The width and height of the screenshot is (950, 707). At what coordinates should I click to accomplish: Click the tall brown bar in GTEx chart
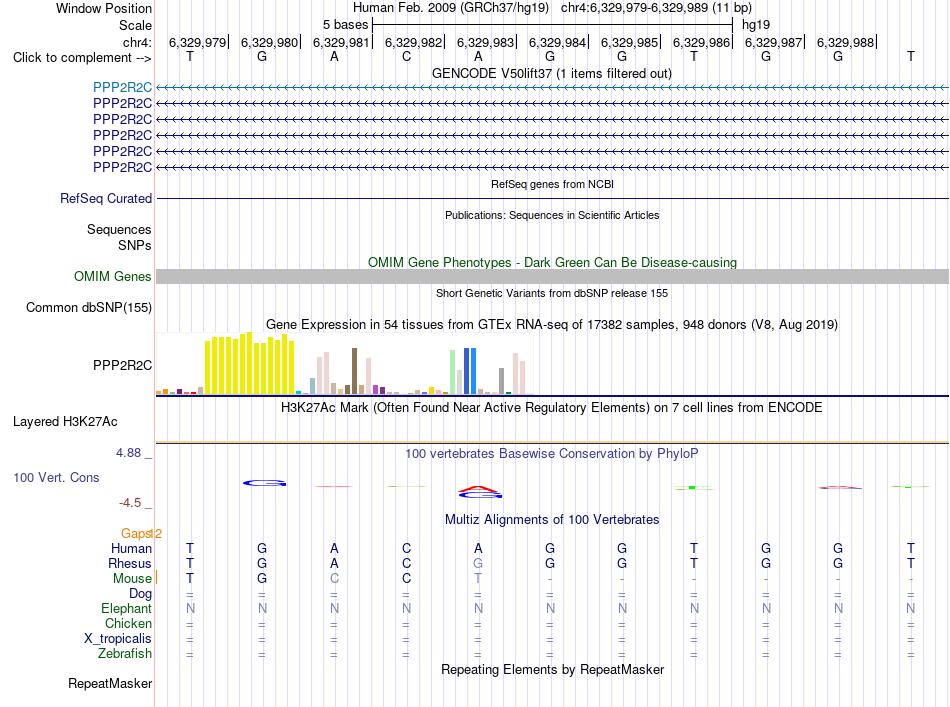pos(354,371)
